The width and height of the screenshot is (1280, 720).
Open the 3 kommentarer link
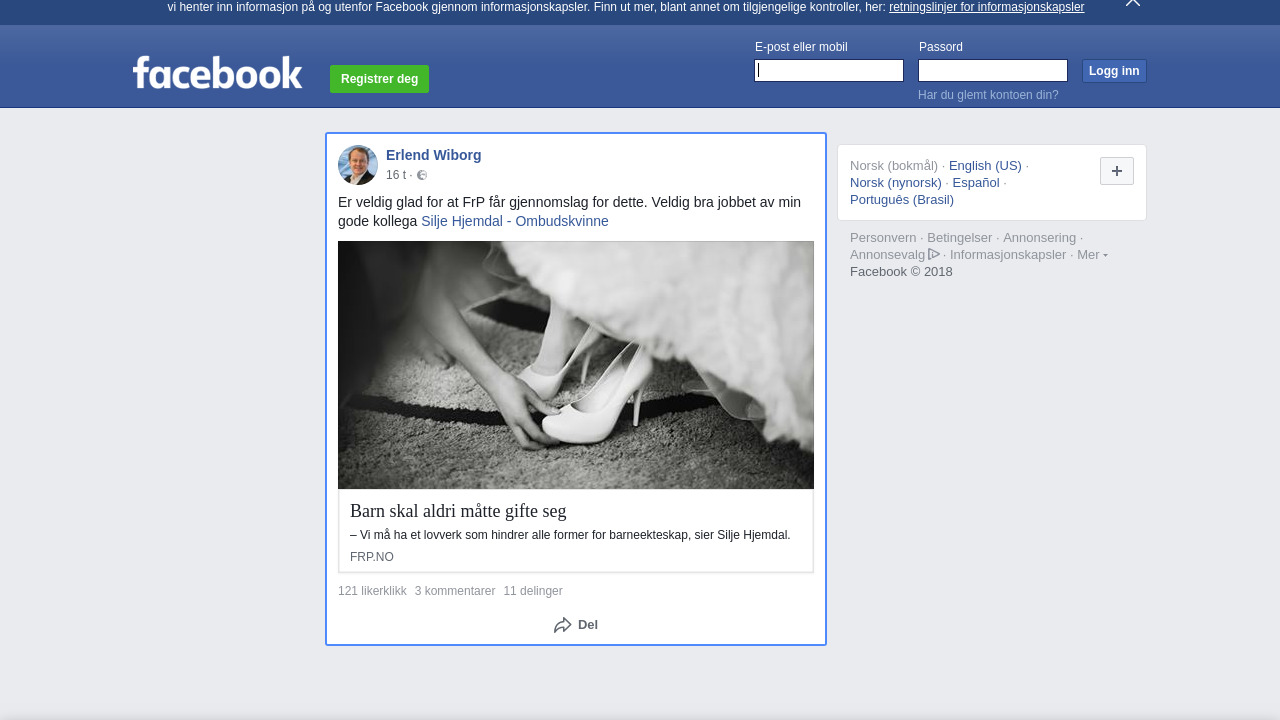tap(455, 591)
